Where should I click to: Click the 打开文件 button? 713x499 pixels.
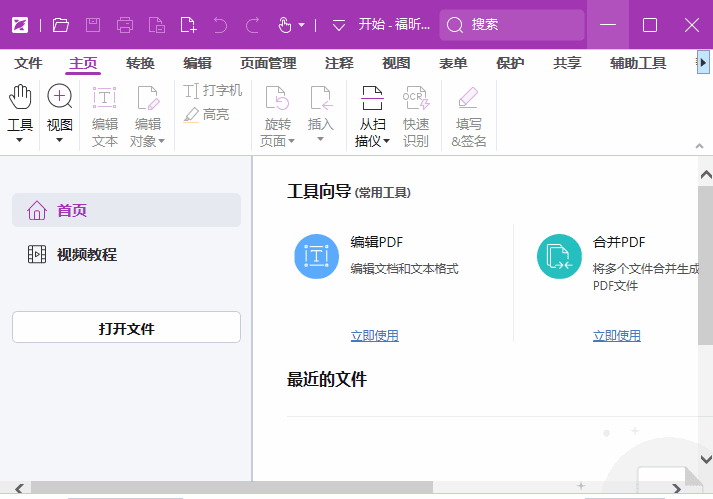126,327
